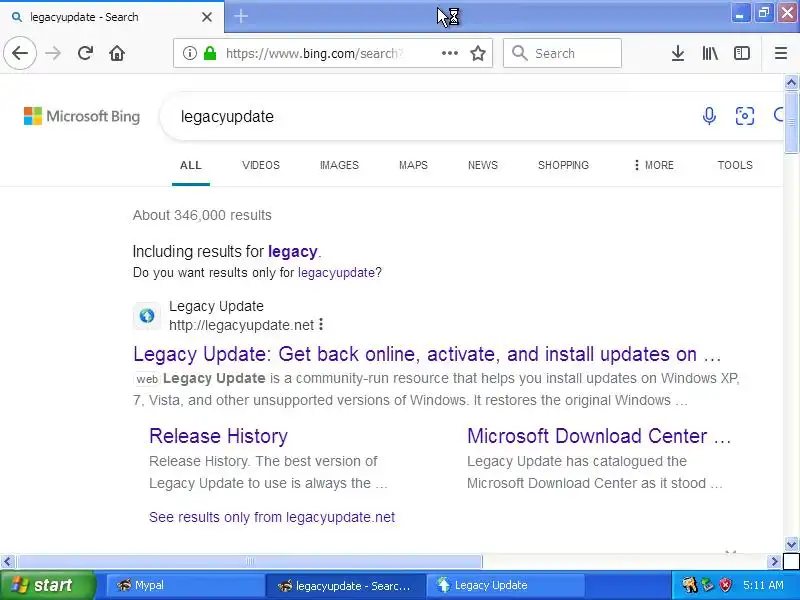The width and height of the screenshot is (800, 600).
Task: Switch to the VIDEOS tab
Action: [x=261, y=165]
